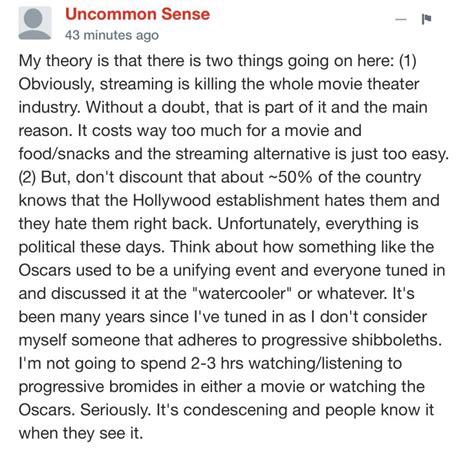
Task: Click the "food/snacks" text
Action: point(64,154)
